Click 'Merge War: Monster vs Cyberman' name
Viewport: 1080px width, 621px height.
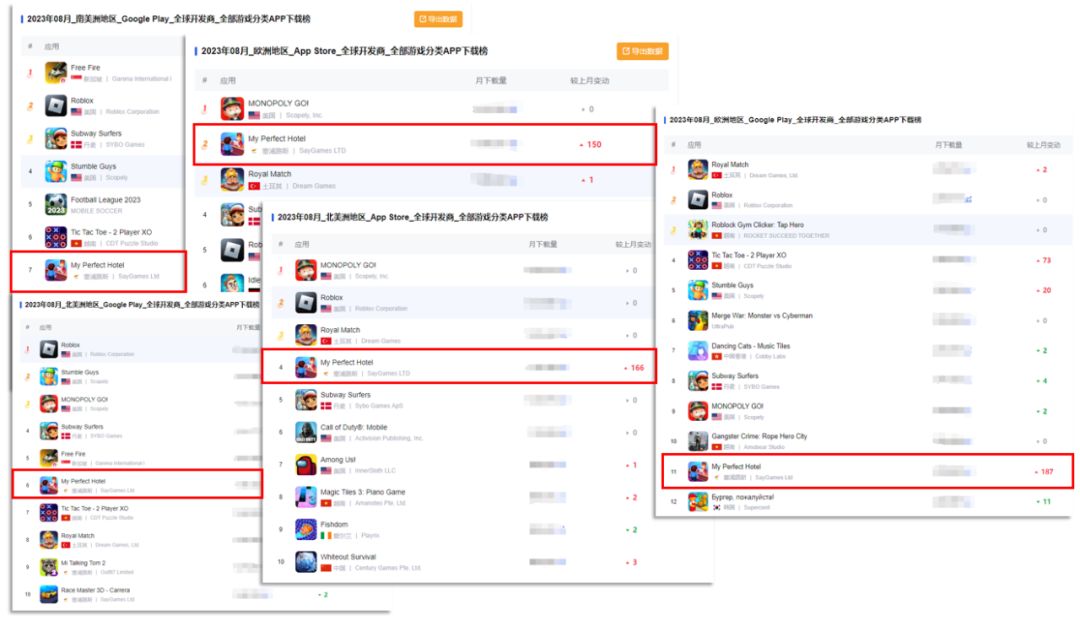point(762,315)
